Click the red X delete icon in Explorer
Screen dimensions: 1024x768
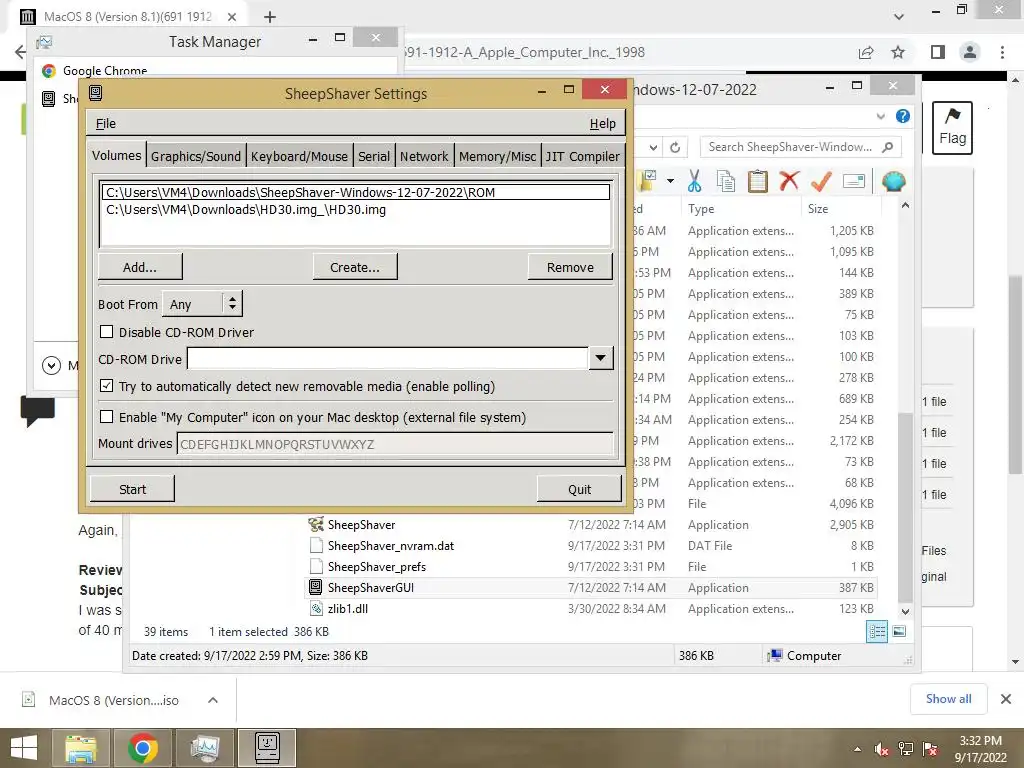click(x=789, y=180)
